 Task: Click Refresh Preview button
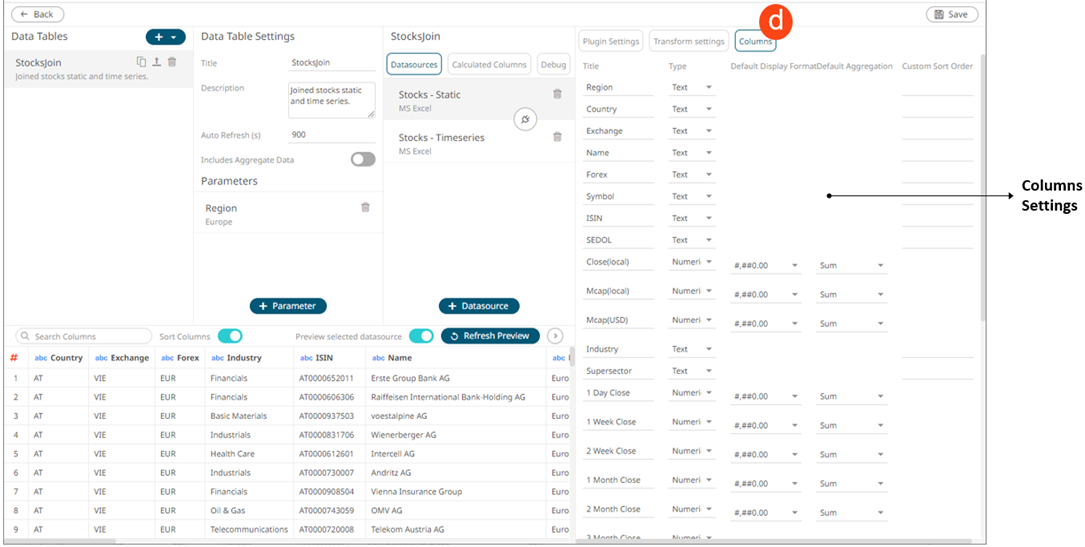[x=490, y=336]
